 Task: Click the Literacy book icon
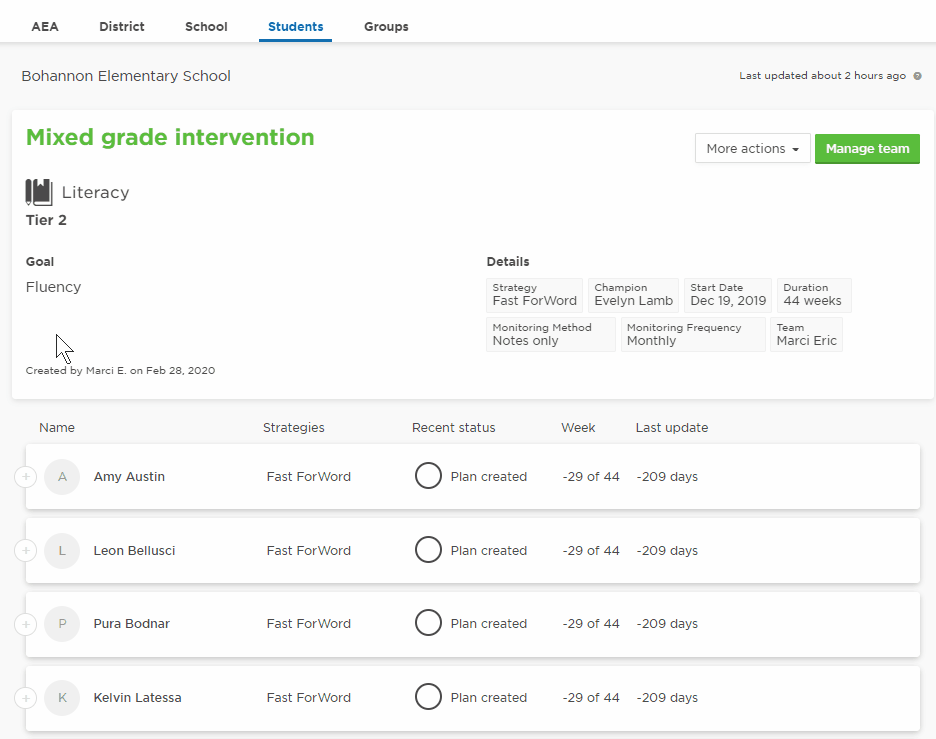click(39, 192)
